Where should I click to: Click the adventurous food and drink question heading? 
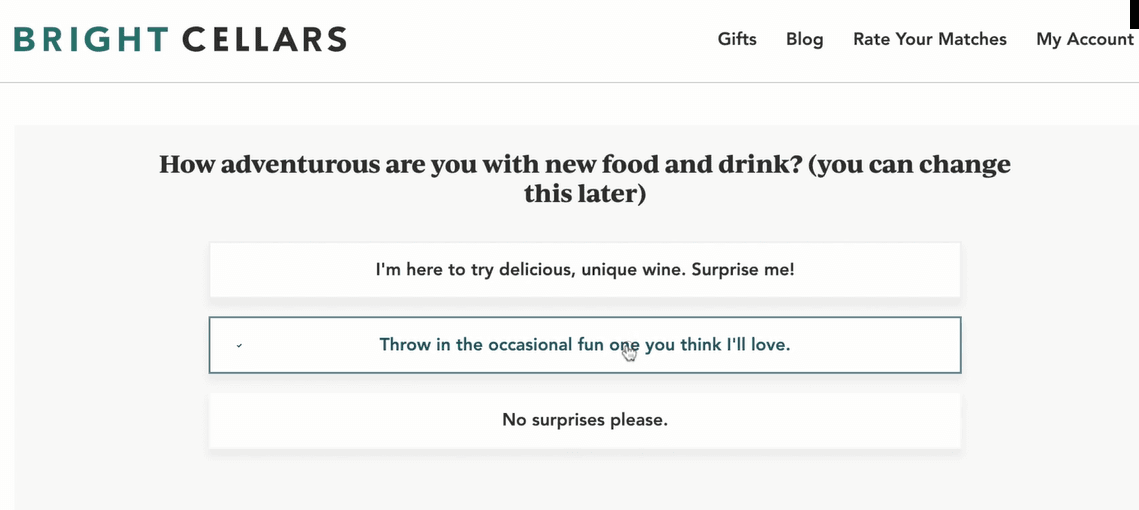tap(585, 179)
